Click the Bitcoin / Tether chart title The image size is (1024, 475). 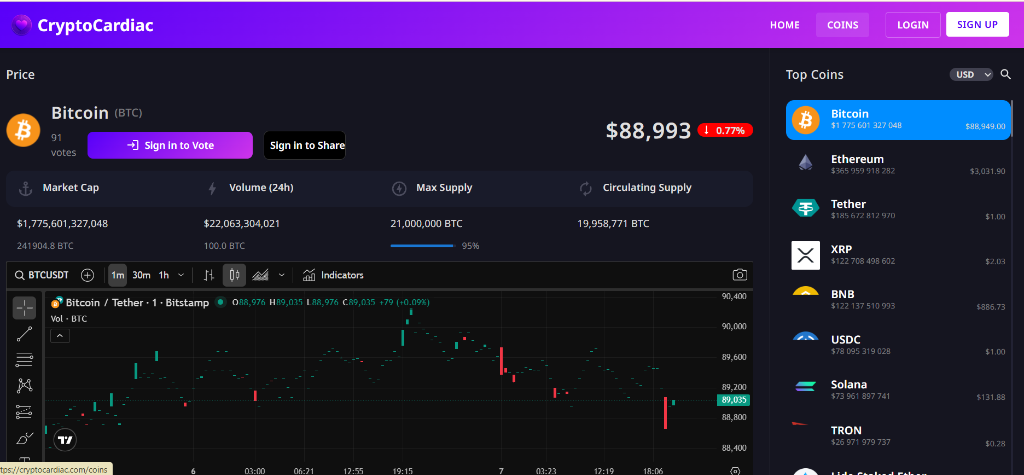[x=137, y=303]
